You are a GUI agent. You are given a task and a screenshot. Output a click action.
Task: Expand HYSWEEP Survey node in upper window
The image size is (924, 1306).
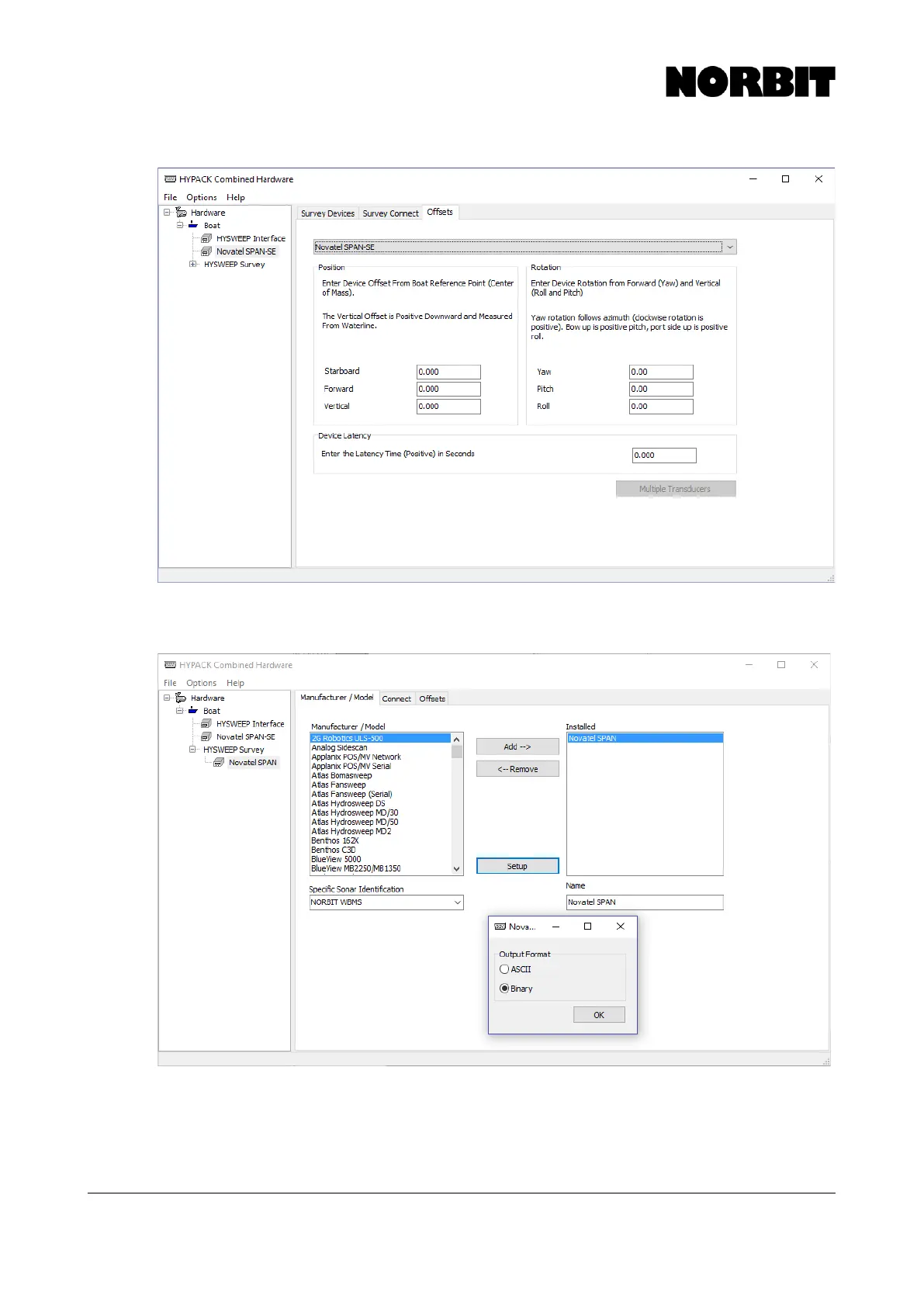click(192, 264)
